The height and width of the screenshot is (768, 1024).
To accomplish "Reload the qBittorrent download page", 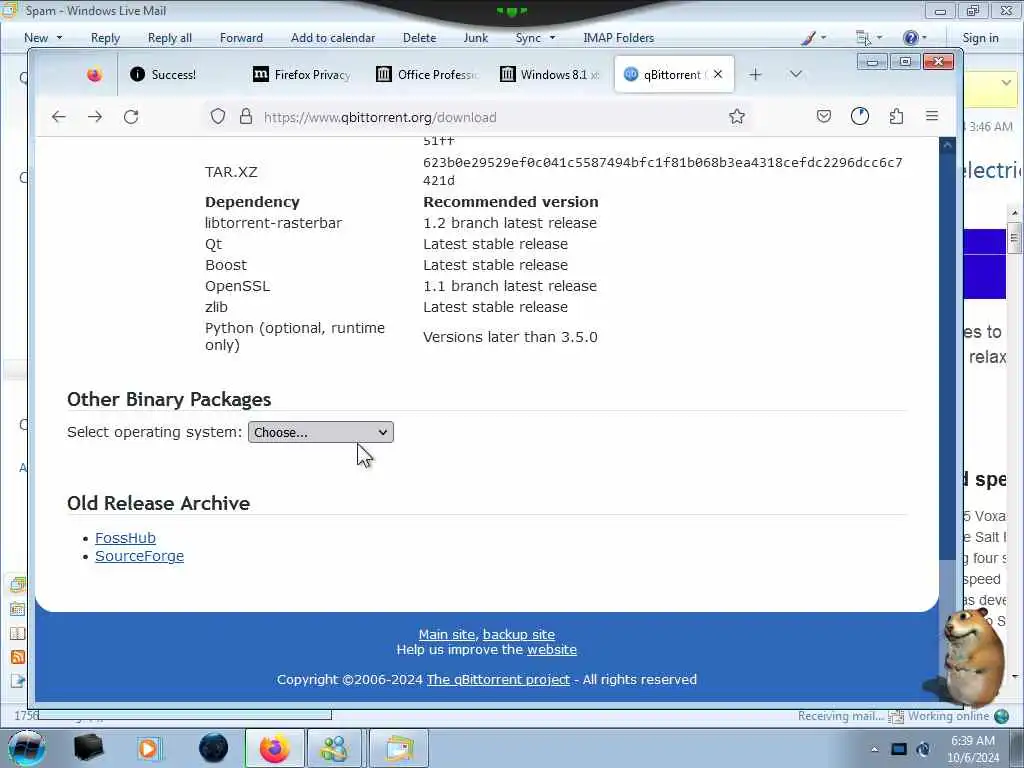I will [x=131, y=117].
